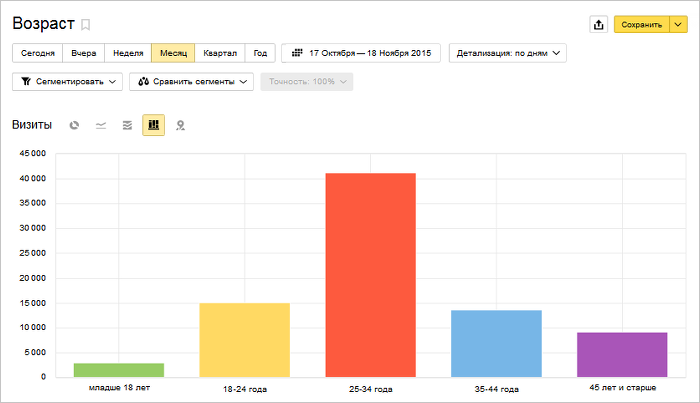Open the date range calendar picker
The image size is (700, 403).
pyautogui.click(x=361, y=53)
